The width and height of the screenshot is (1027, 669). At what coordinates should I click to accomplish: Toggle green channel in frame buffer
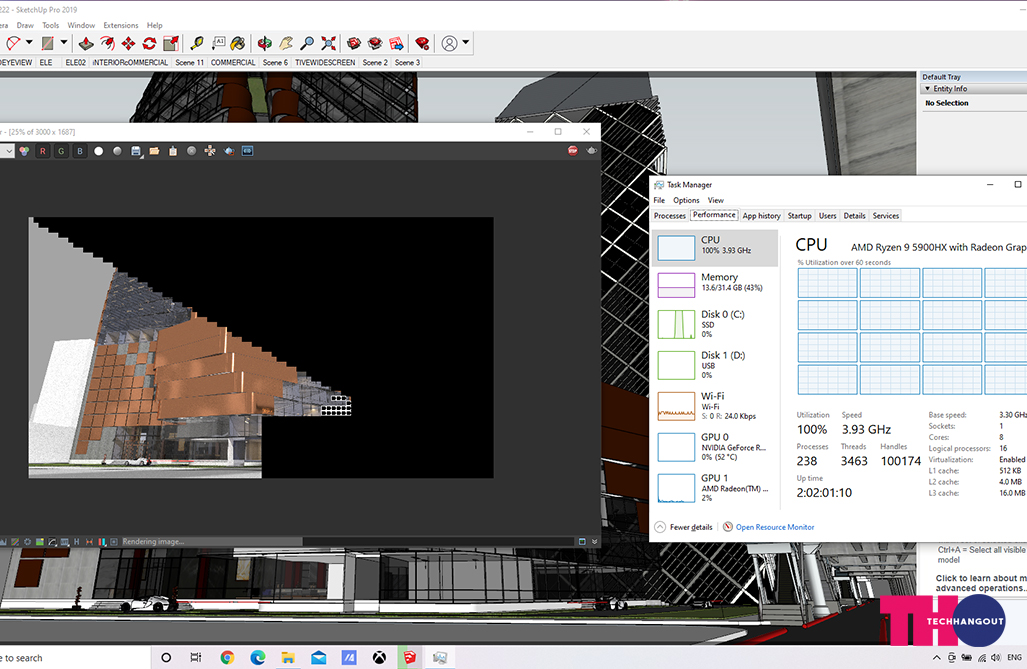pos(61,151)
